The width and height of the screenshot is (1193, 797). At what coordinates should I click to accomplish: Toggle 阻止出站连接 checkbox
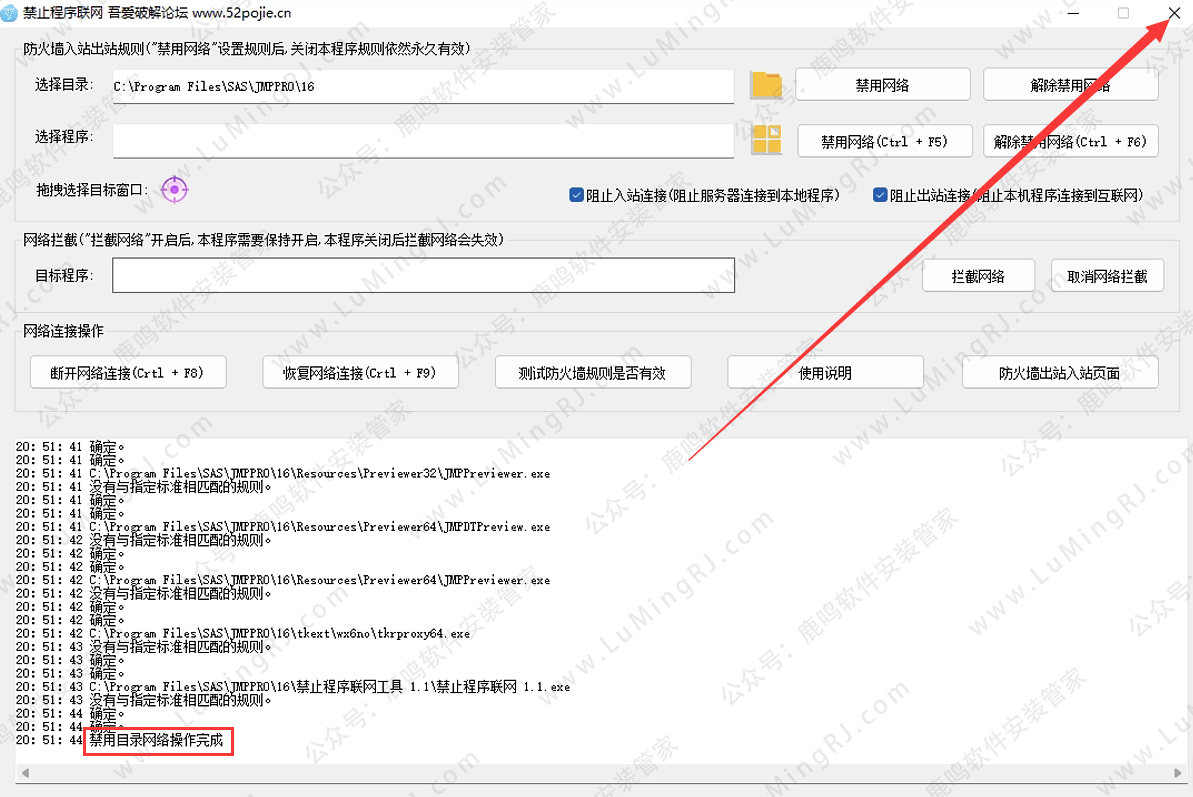pos(881,195)
